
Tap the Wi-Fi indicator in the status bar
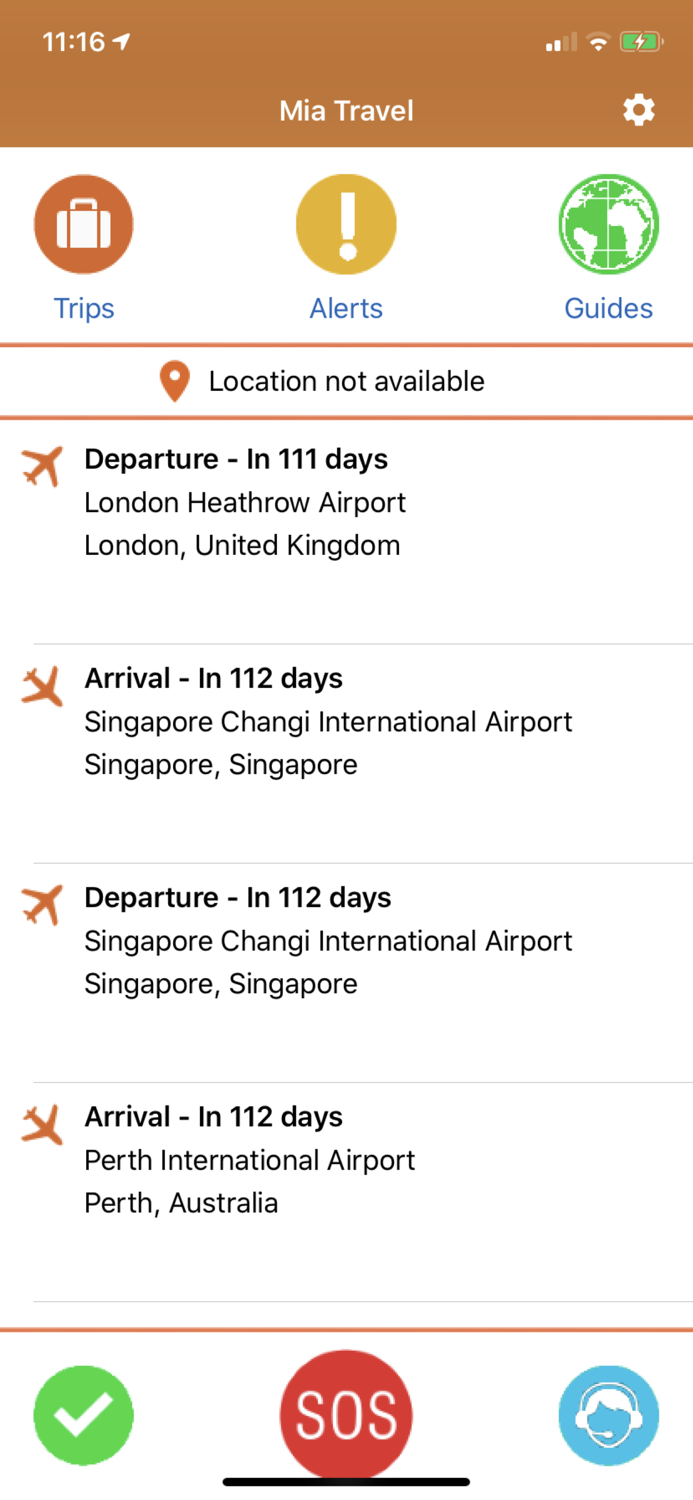tap(599, 42)
